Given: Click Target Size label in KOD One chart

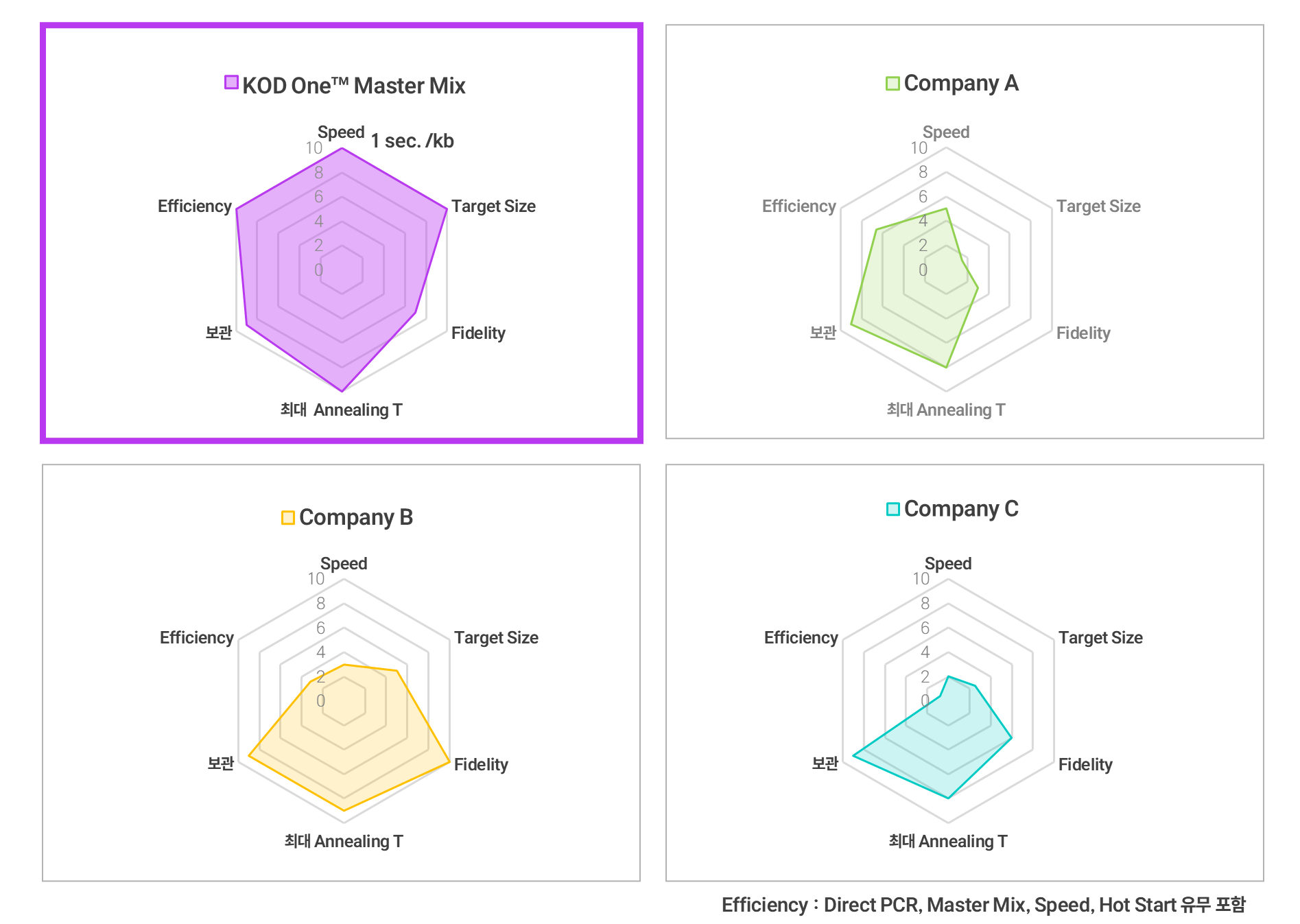Looking at the screenshot, I should (493, 206).
